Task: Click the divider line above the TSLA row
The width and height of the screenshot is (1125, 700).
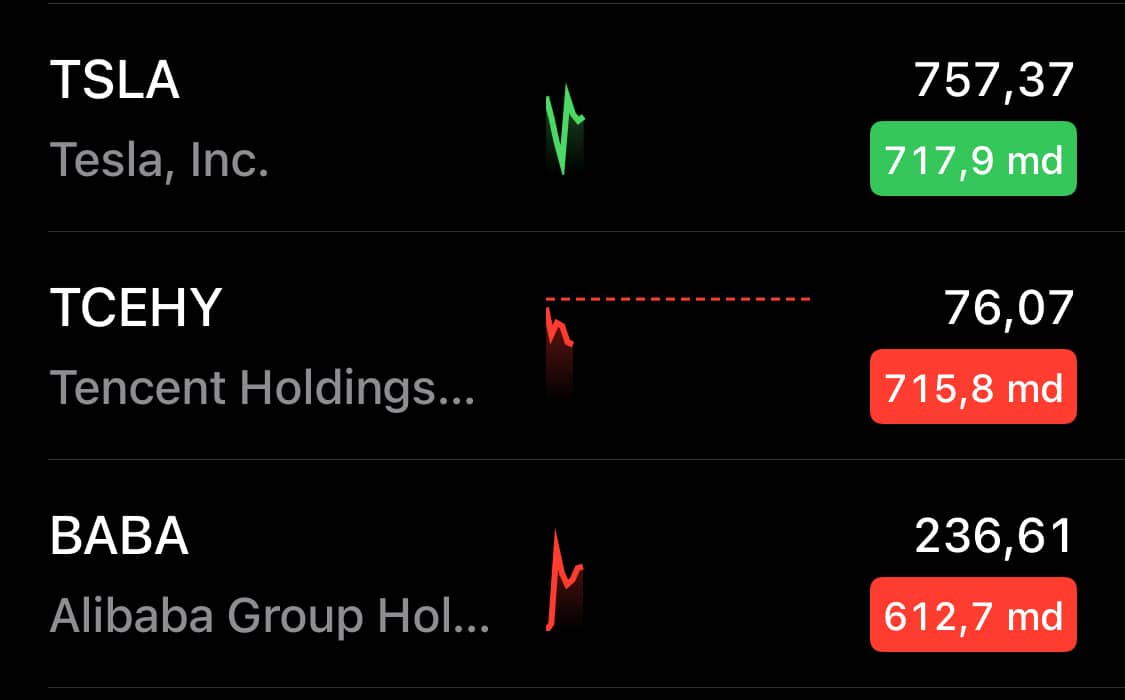Action: coord(586,4)
